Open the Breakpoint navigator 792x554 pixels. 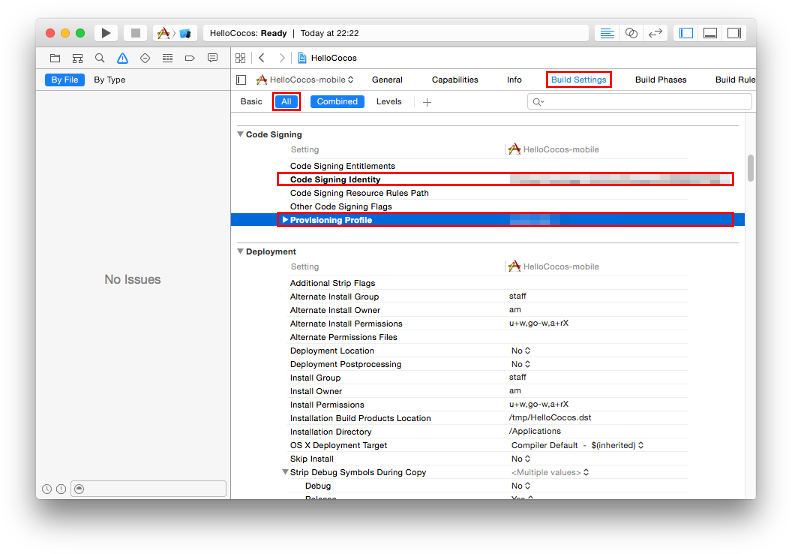tap(190, 58)
